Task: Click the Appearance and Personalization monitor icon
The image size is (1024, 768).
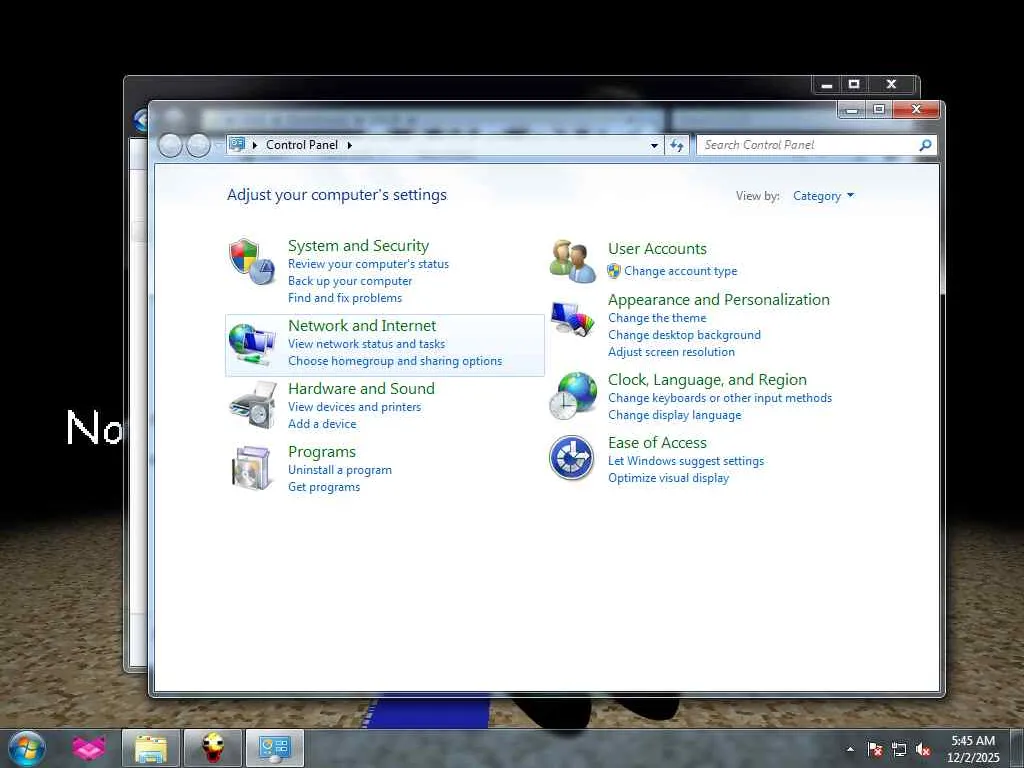Action: click(x=572, y=319)
